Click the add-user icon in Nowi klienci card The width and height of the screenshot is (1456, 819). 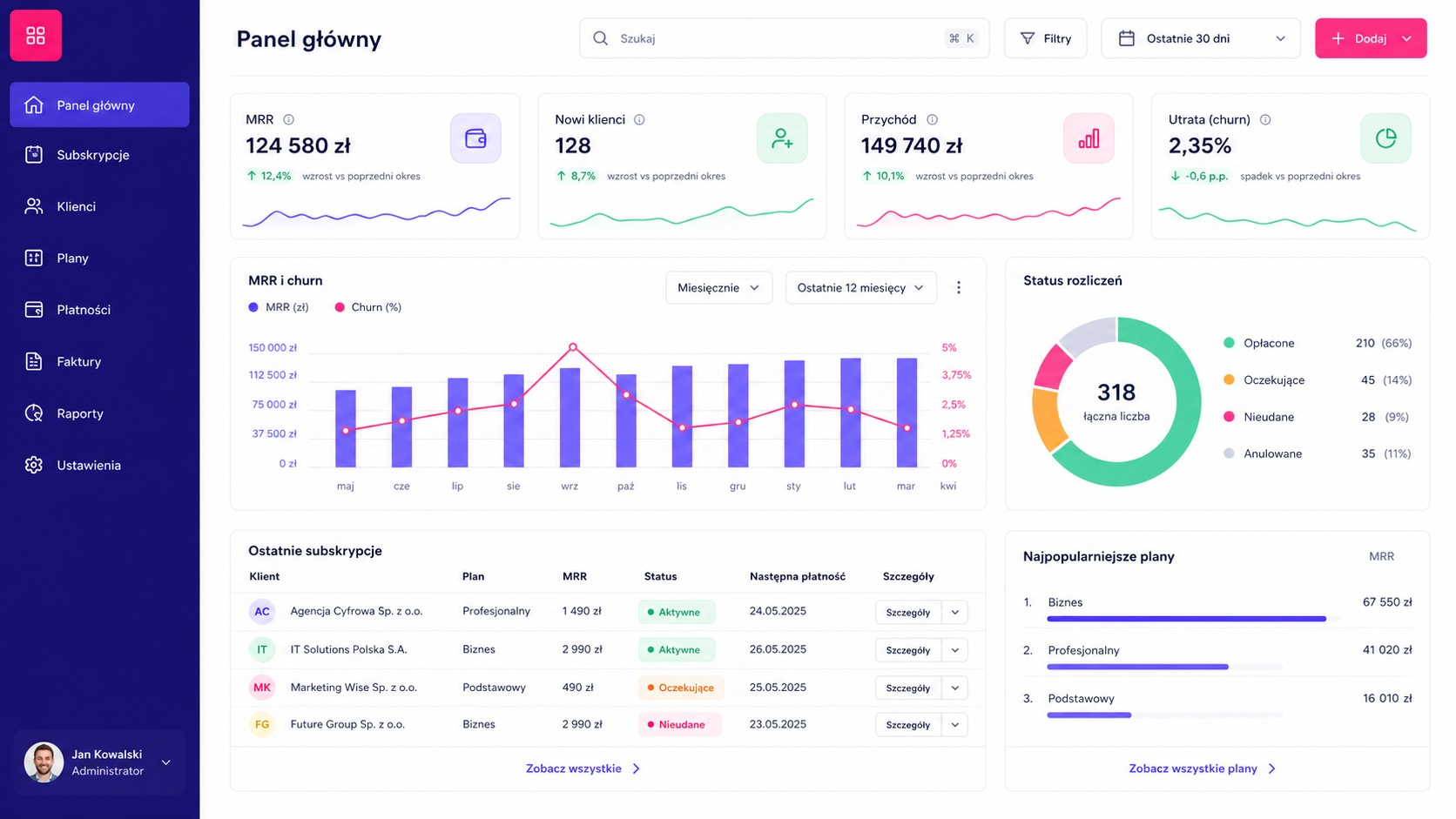point(782,138)
